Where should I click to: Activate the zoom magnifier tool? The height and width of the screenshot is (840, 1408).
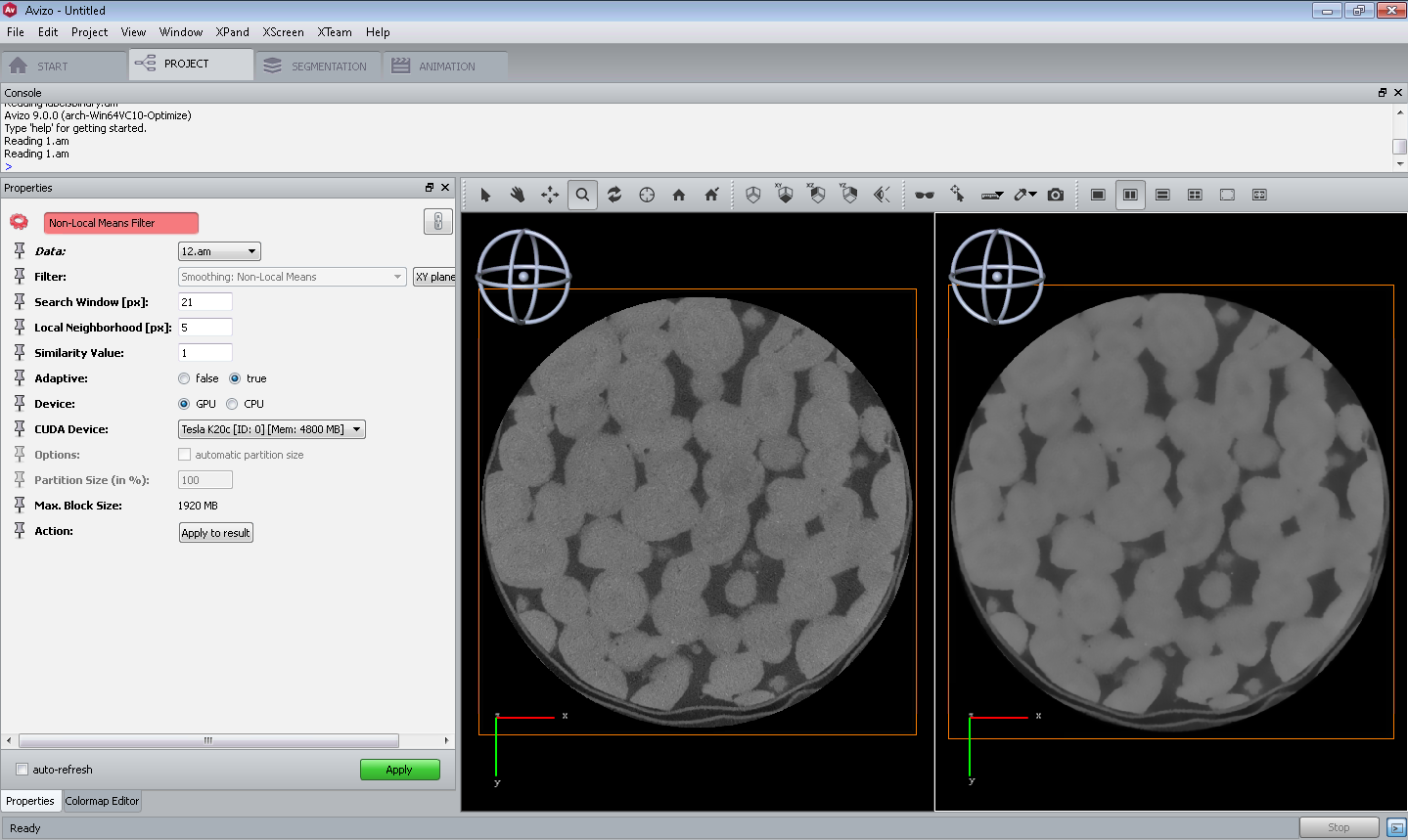(582, 195)
